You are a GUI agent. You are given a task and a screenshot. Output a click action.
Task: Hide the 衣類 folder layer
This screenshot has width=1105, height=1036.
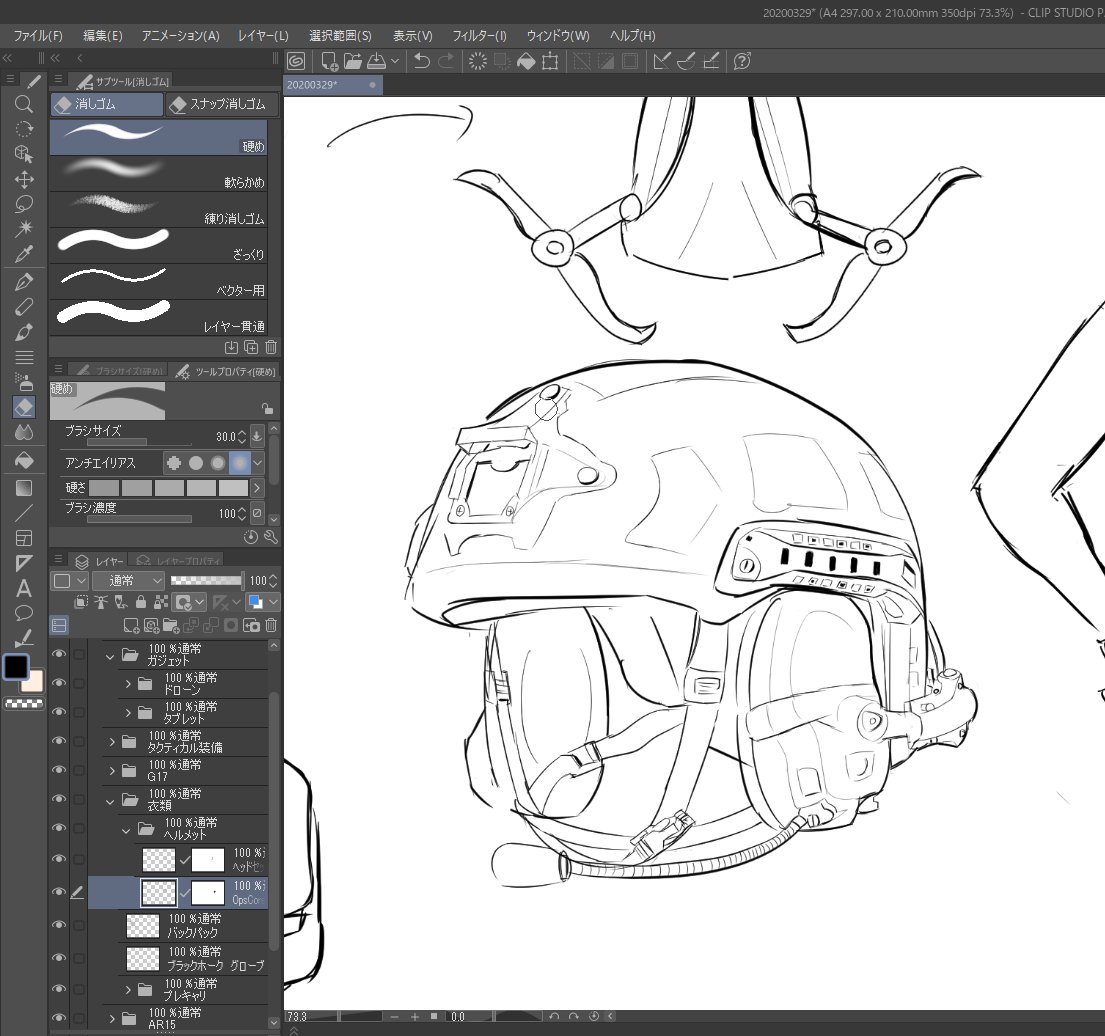tap(59, 799)
